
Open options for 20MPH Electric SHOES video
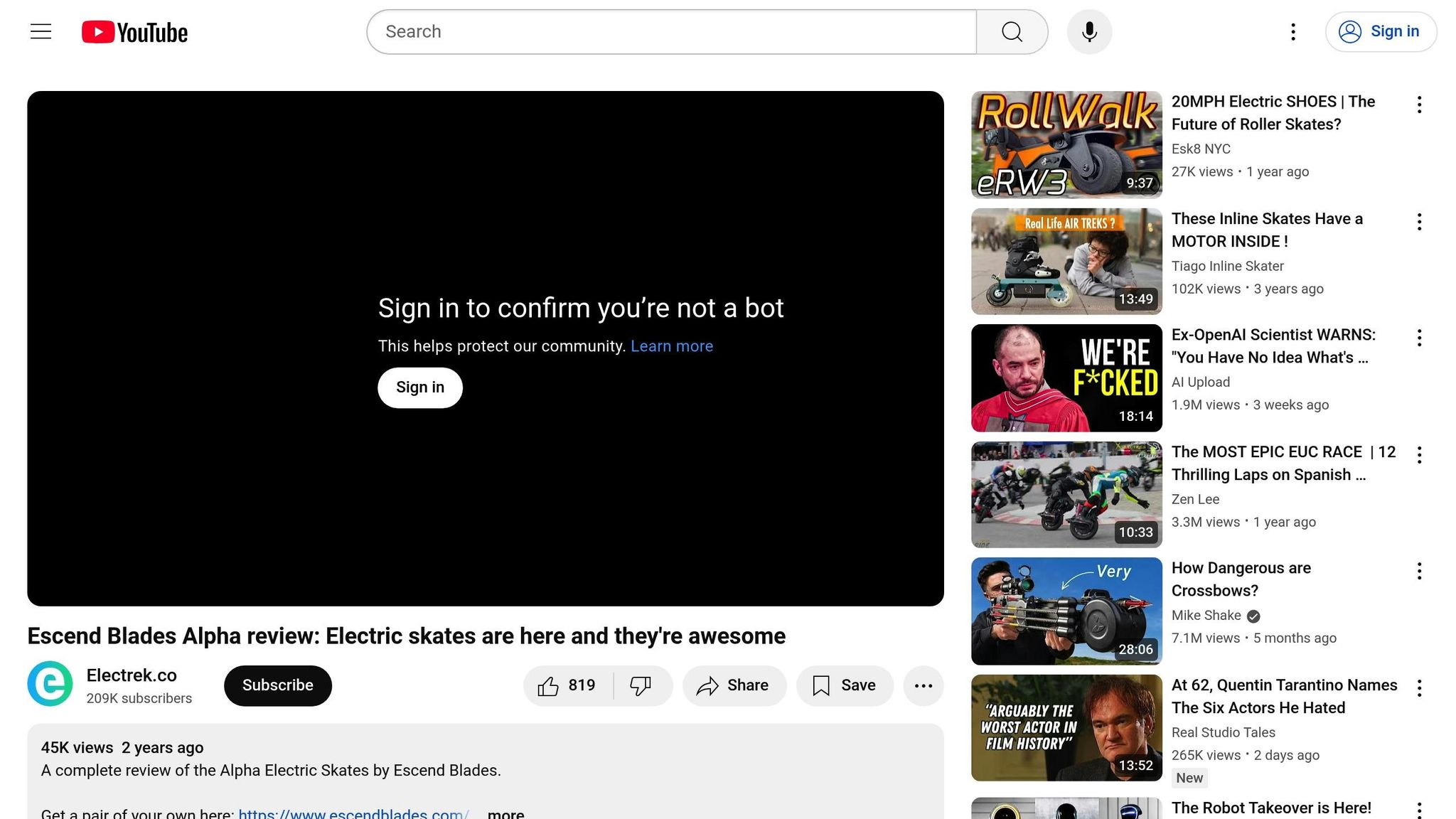point(1419,105)
